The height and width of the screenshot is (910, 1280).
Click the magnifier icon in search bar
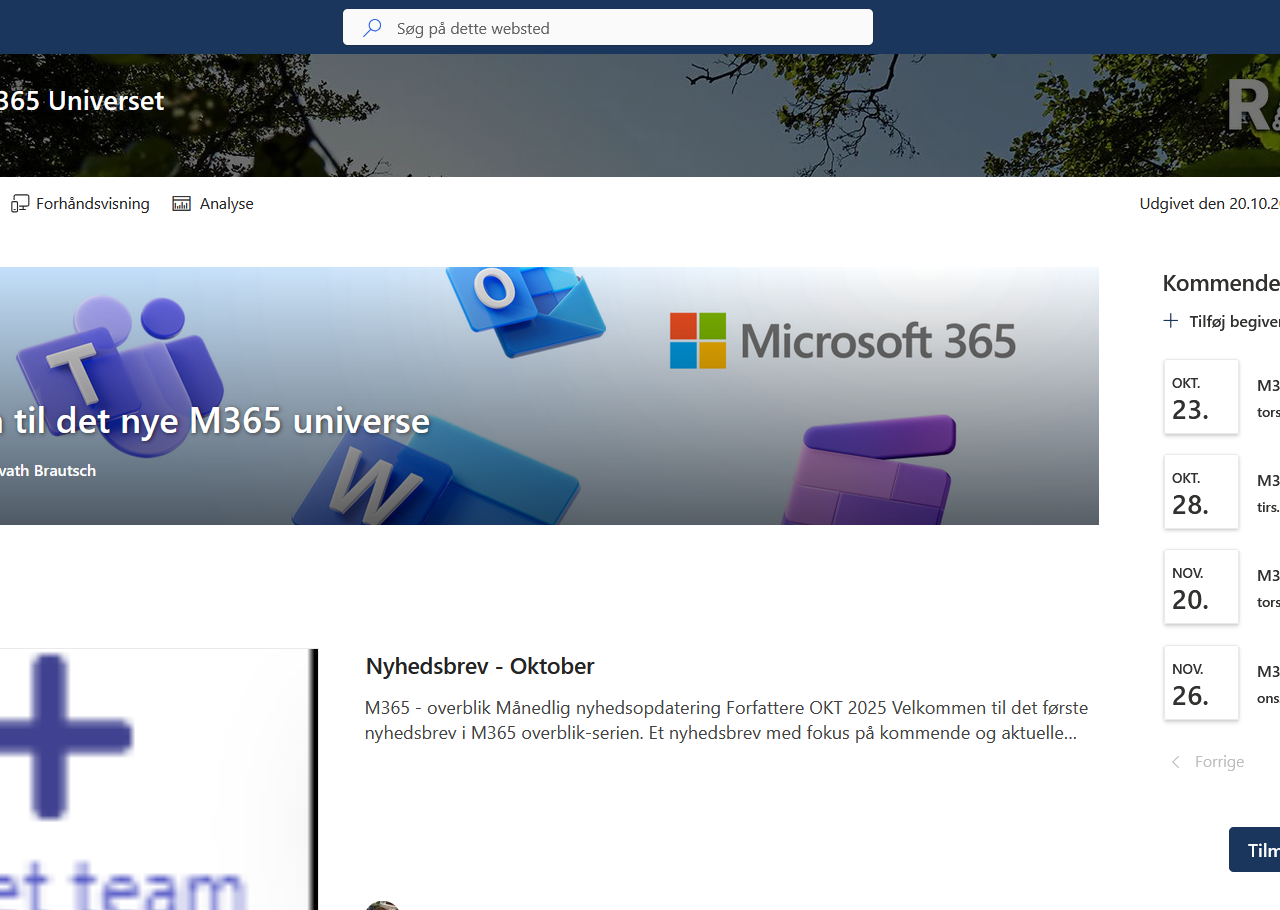pyautogui.click(x=372, y=28)
